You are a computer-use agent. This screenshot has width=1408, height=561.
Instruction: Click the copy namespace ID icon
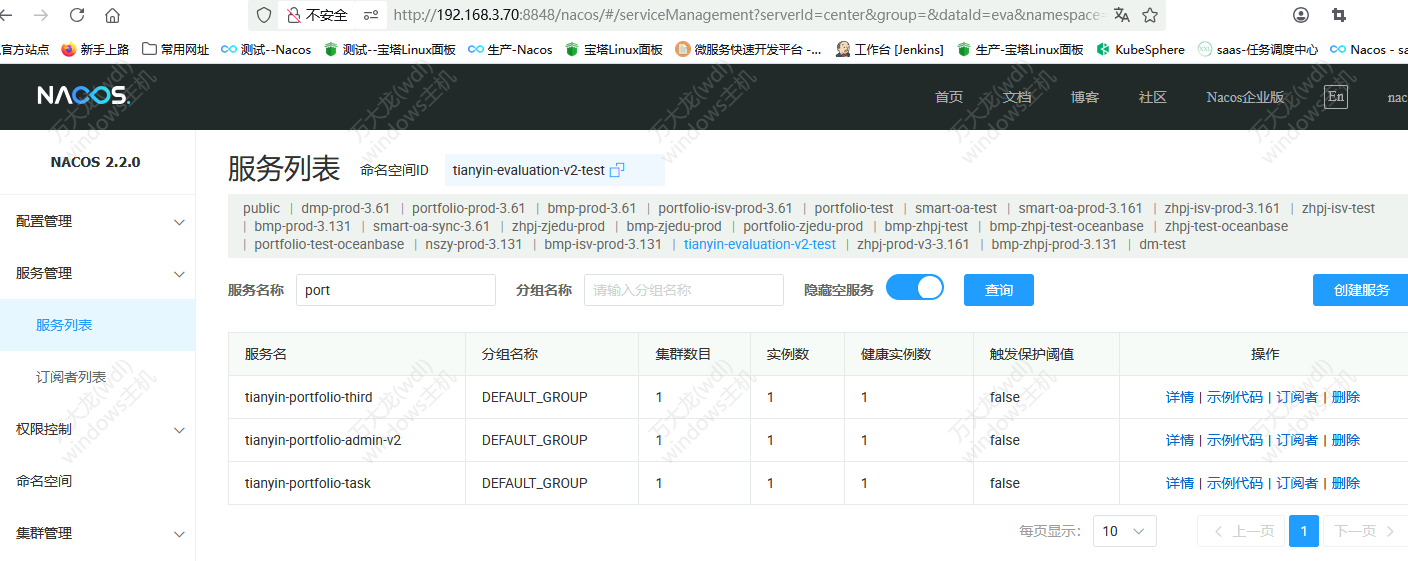(617, 170)
